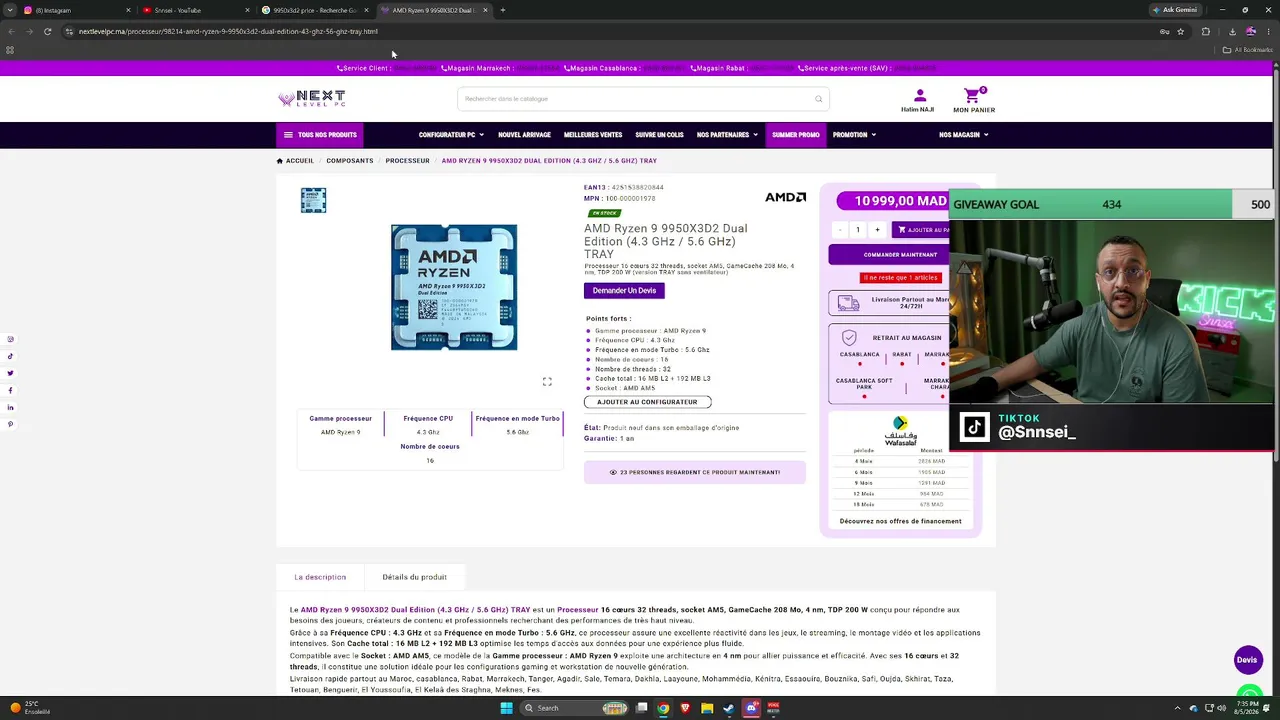Click the quantity input field
Viewport: 1280px width, 720px height.
tap(857, 230)
